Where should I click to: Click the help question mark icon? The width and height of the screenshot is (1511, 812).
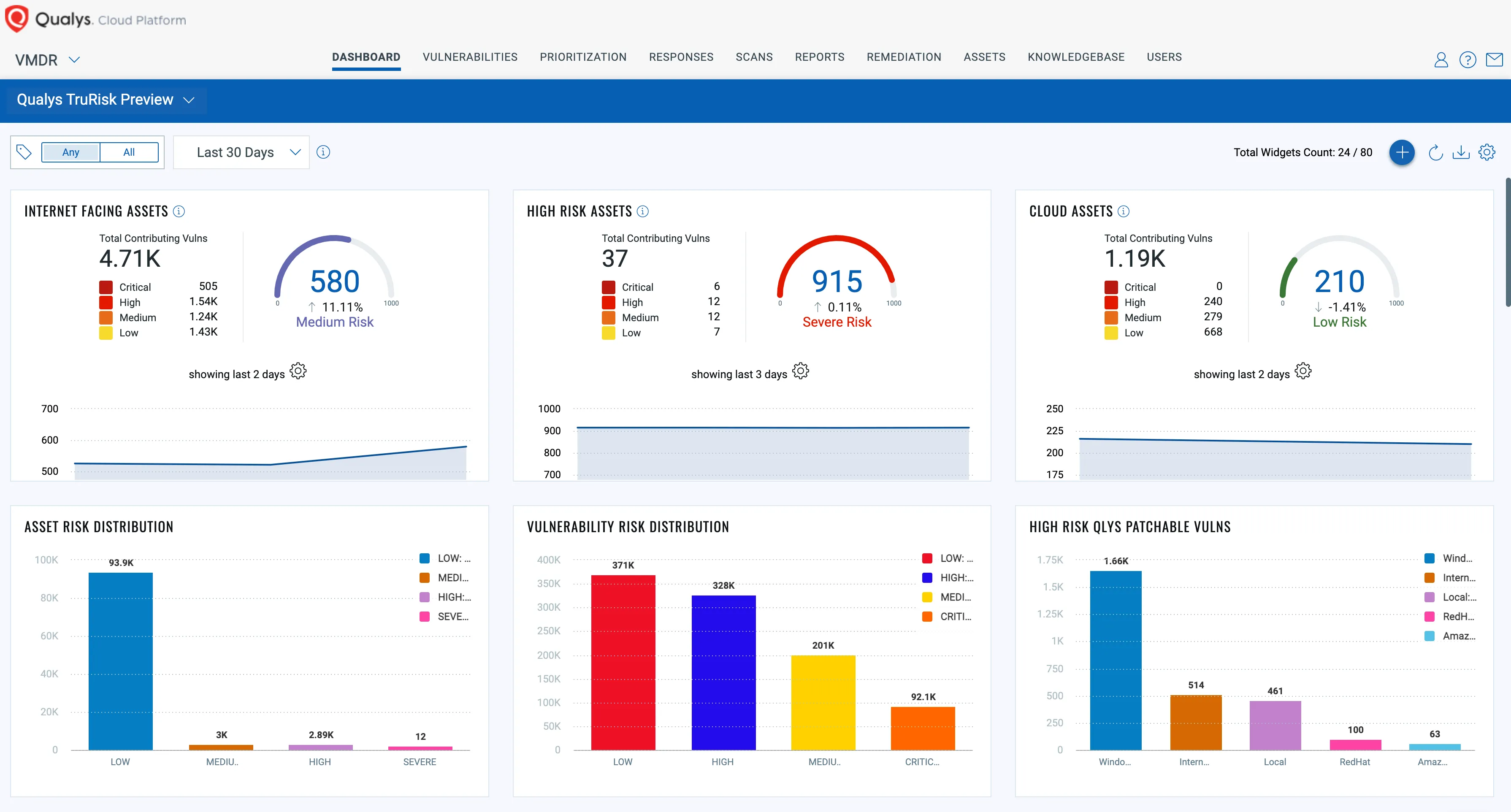tap(1468, 59)
